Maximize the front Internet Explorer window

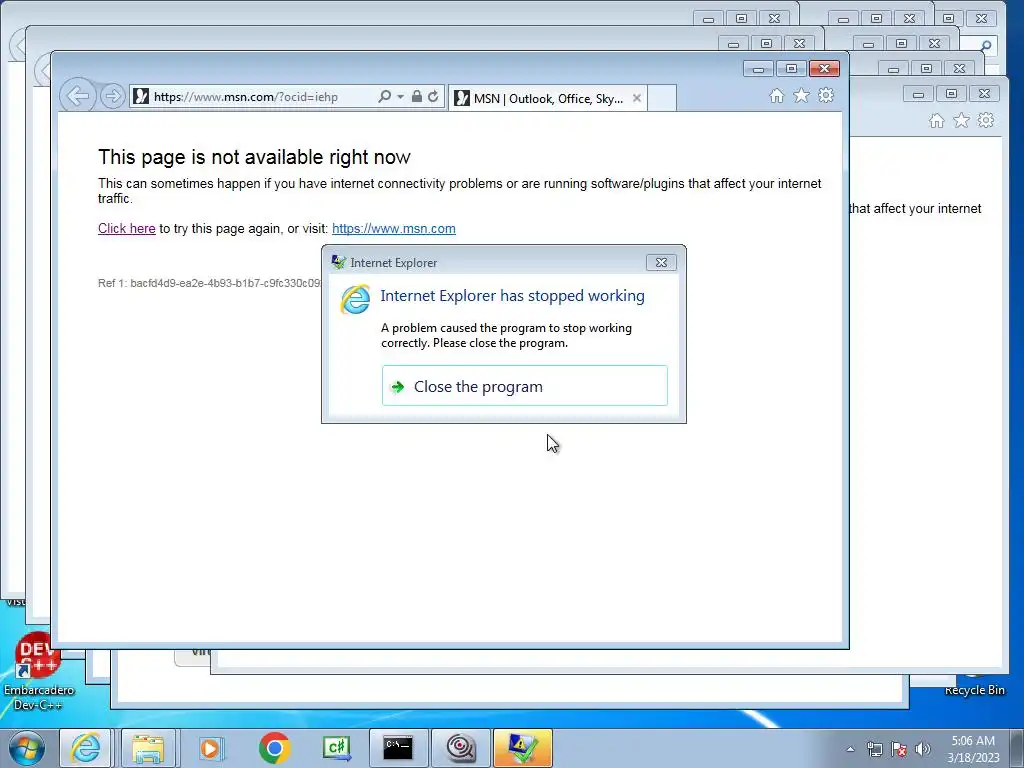[x=791, y=69]
